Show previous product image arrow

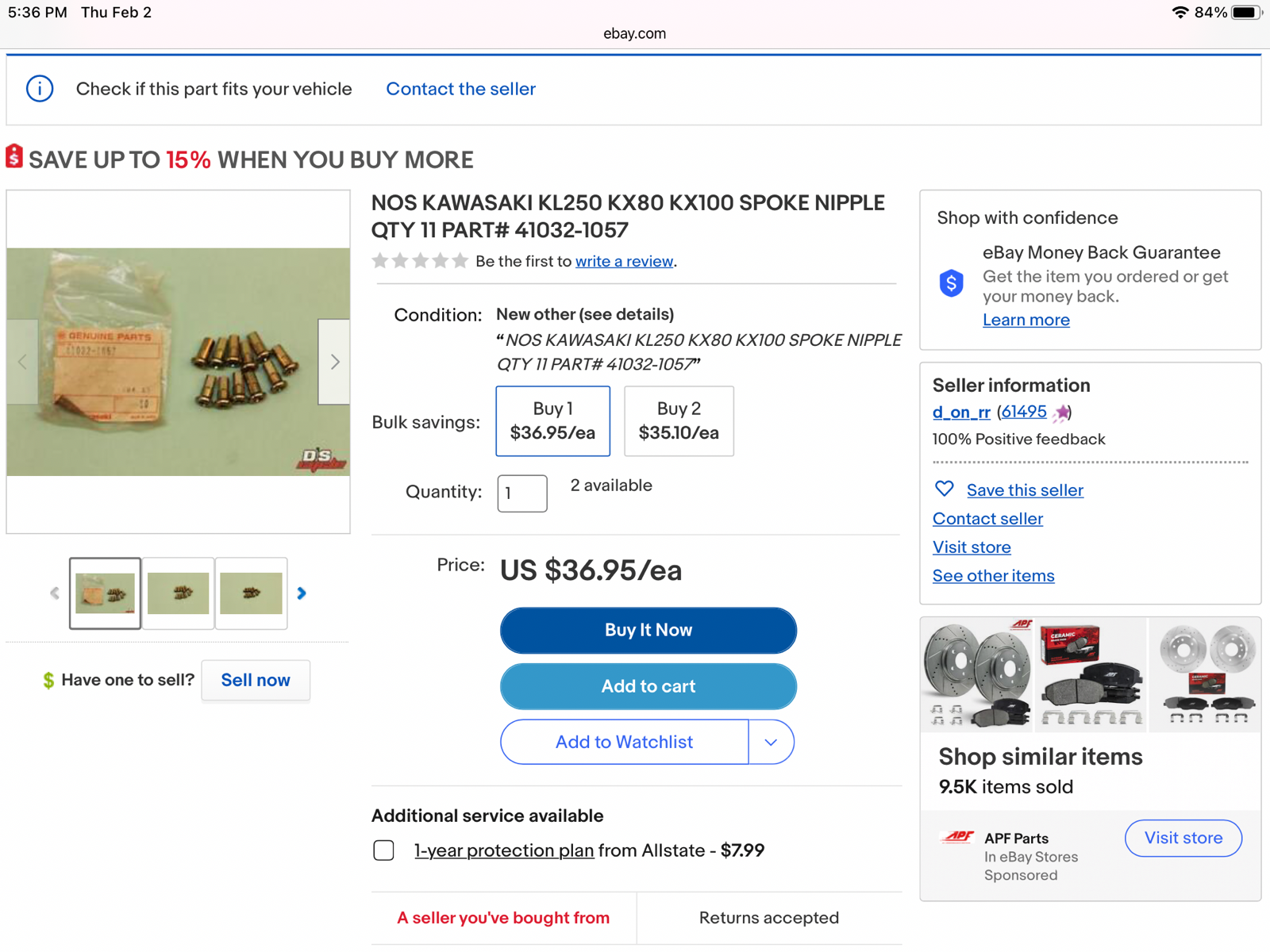pos(22,362)
